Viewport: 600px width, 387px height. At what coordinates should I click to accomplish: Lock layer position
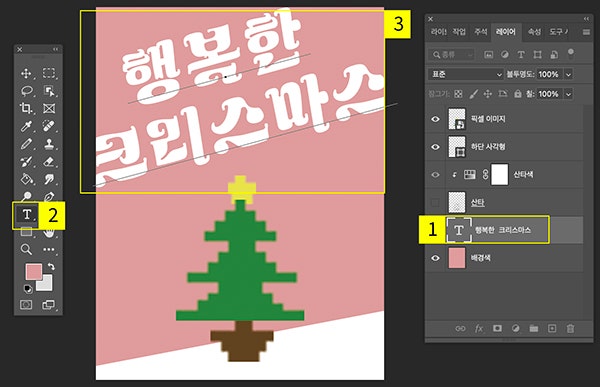point(488,94)
